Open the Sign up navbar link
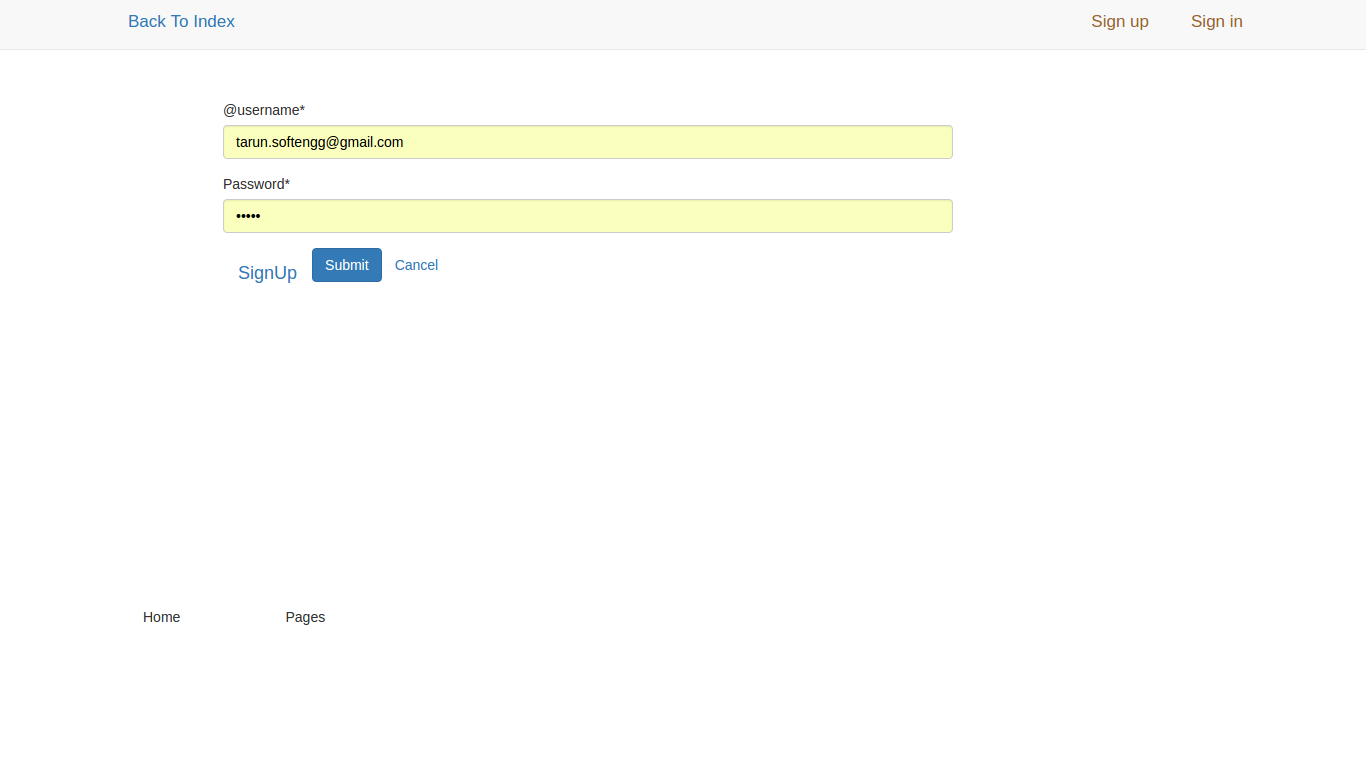Viewport: 1366px width, 768px height. pyautogui.click(x=1120, y=22)
